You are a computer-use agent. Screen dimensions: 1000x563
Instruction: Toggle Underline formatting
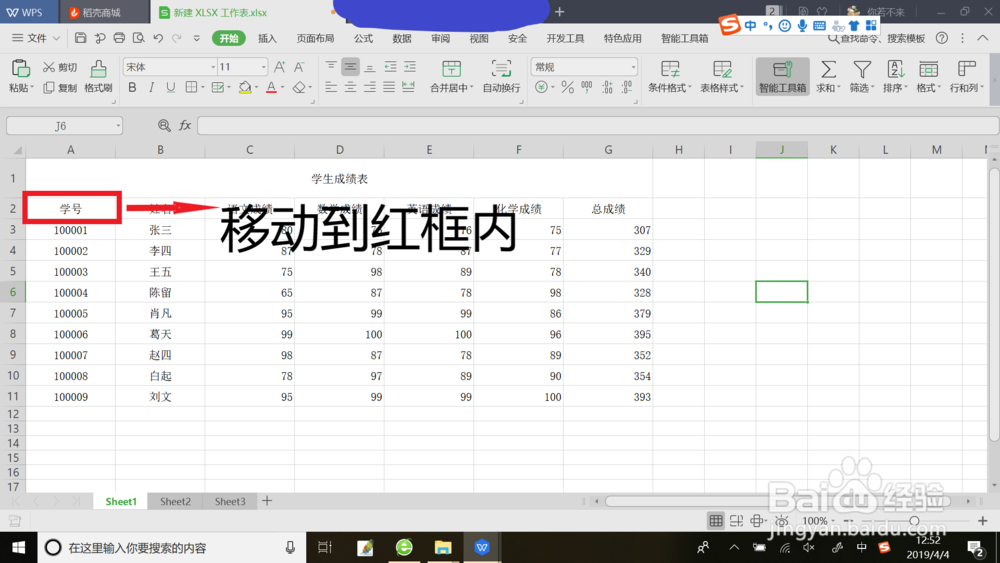click(x=170, y=87)
